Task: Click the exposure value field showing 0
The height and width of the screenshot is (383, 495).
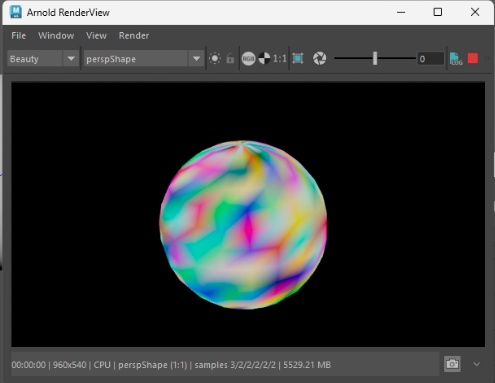Action: pos(430,59)
